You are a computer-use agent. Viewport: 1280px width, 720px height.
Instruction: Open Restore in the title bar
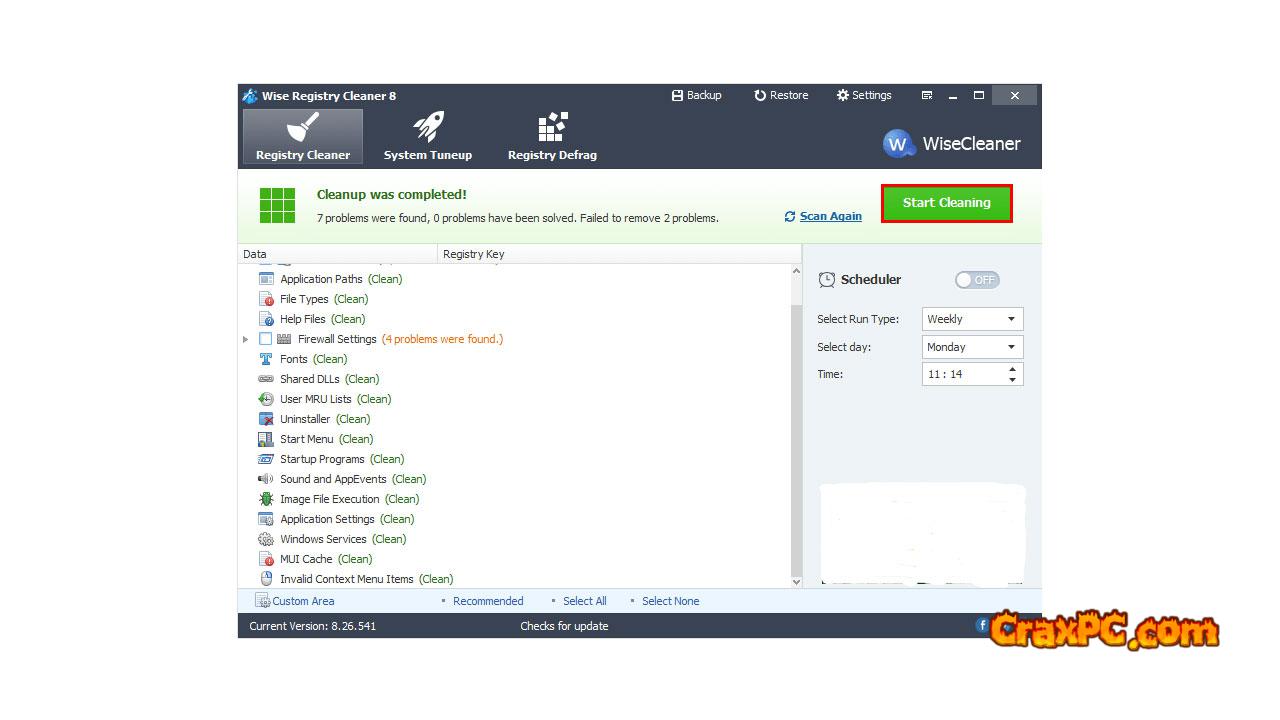781,96
